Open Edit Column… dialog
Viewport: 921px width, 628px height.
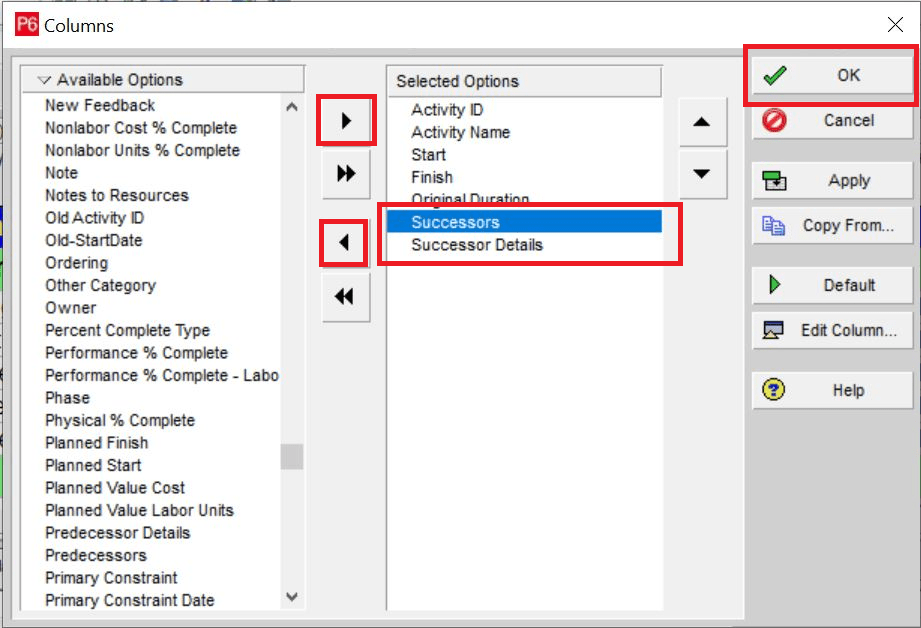coord(833,330)
